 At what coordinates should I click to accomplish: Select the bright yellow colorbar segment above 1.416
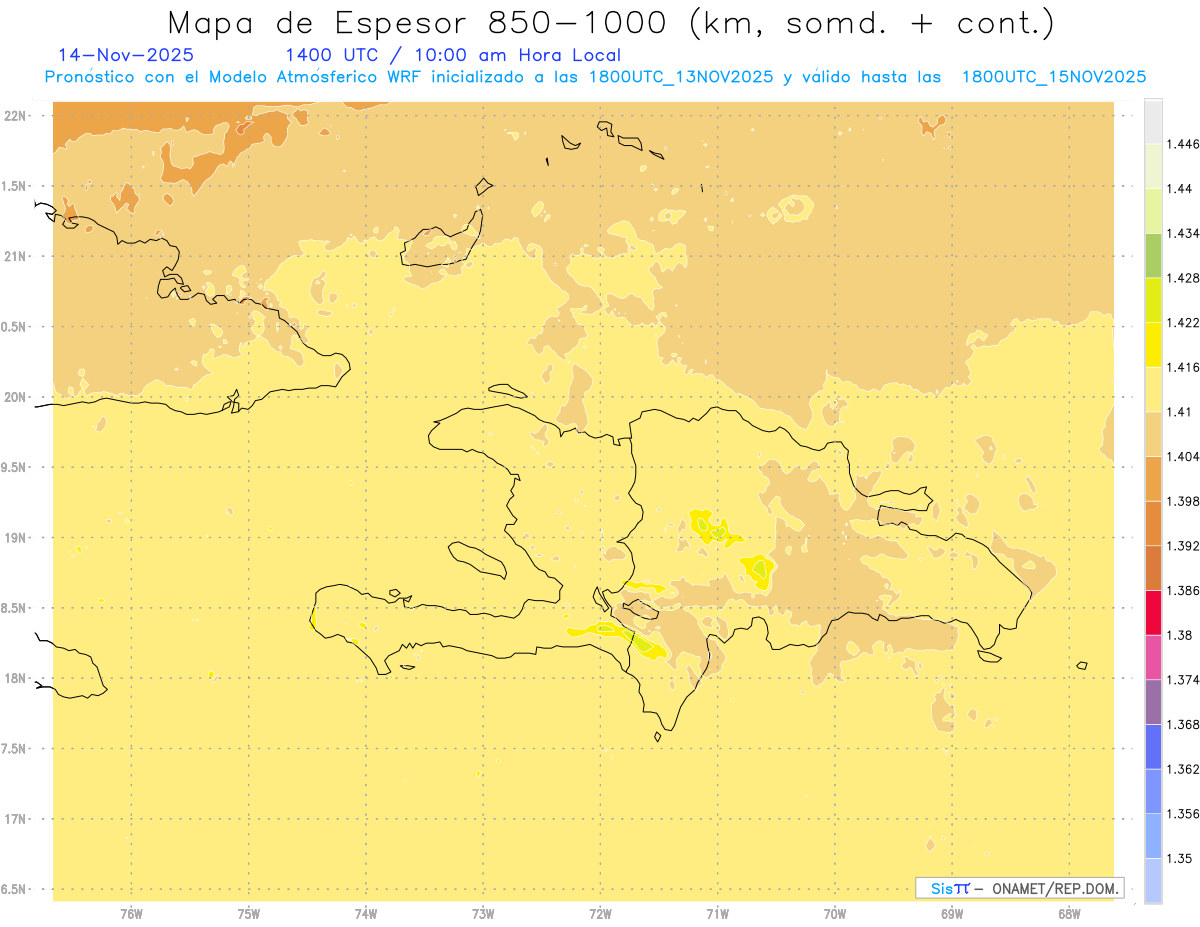(1153, 345)
